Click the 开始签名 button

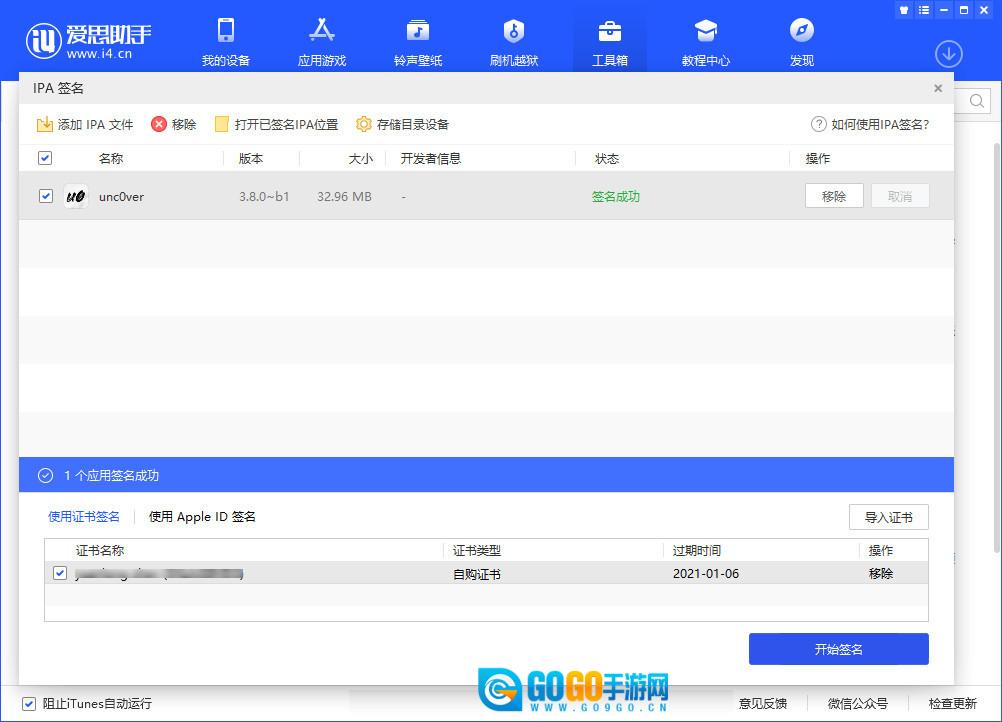pos(838,649)
